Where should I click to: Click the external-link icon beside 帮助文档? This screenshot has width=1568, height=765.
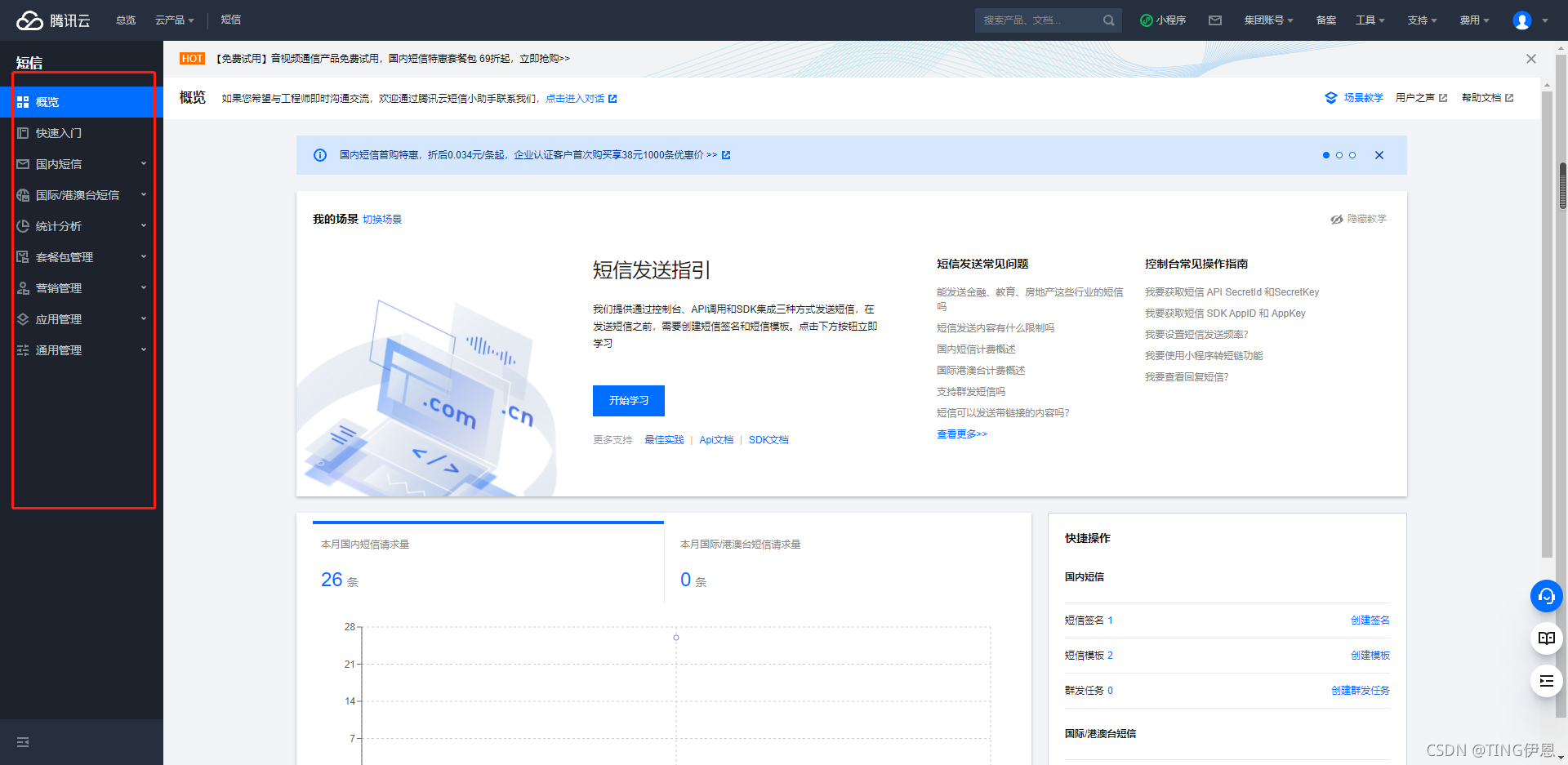click(x=1509, y=98)
